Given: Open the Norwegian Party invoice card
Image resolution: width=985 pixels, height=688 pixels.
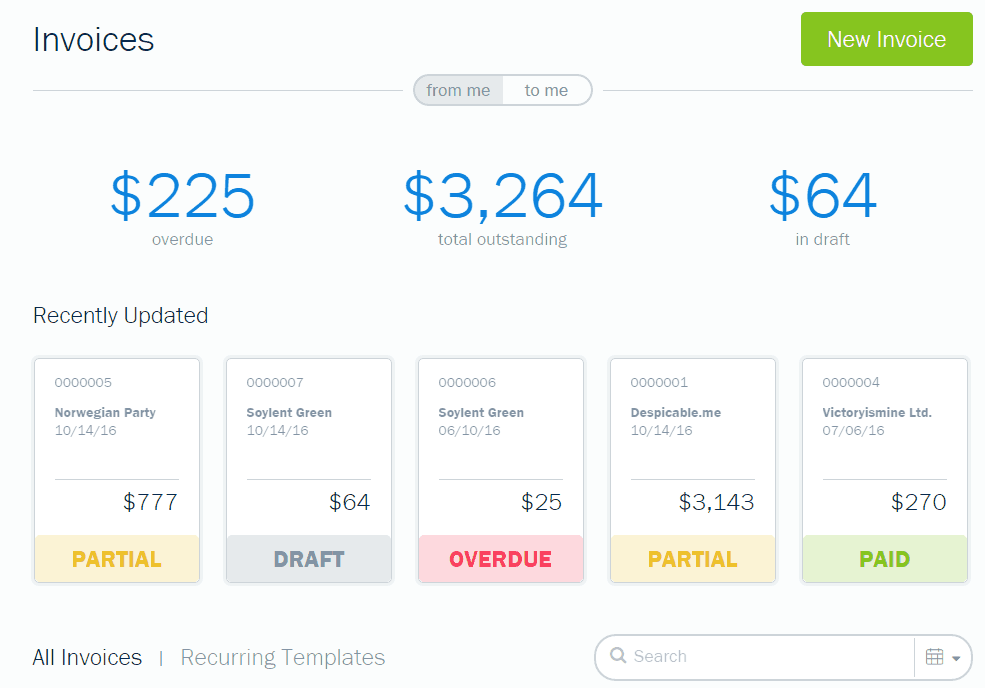Looking at the screenshot, I should [x=117, y=450].
